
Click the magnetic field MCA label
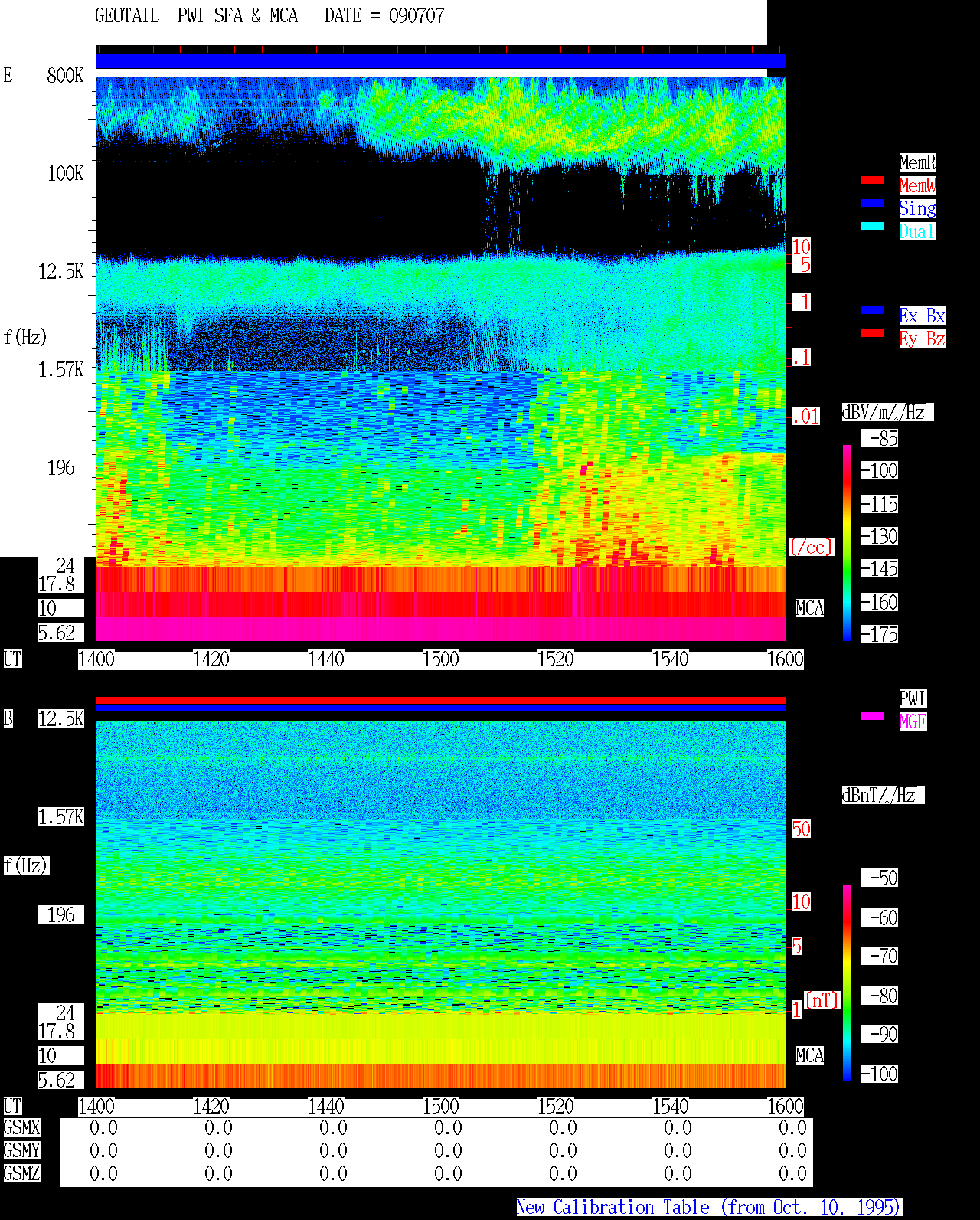(x=810, y=1056)
